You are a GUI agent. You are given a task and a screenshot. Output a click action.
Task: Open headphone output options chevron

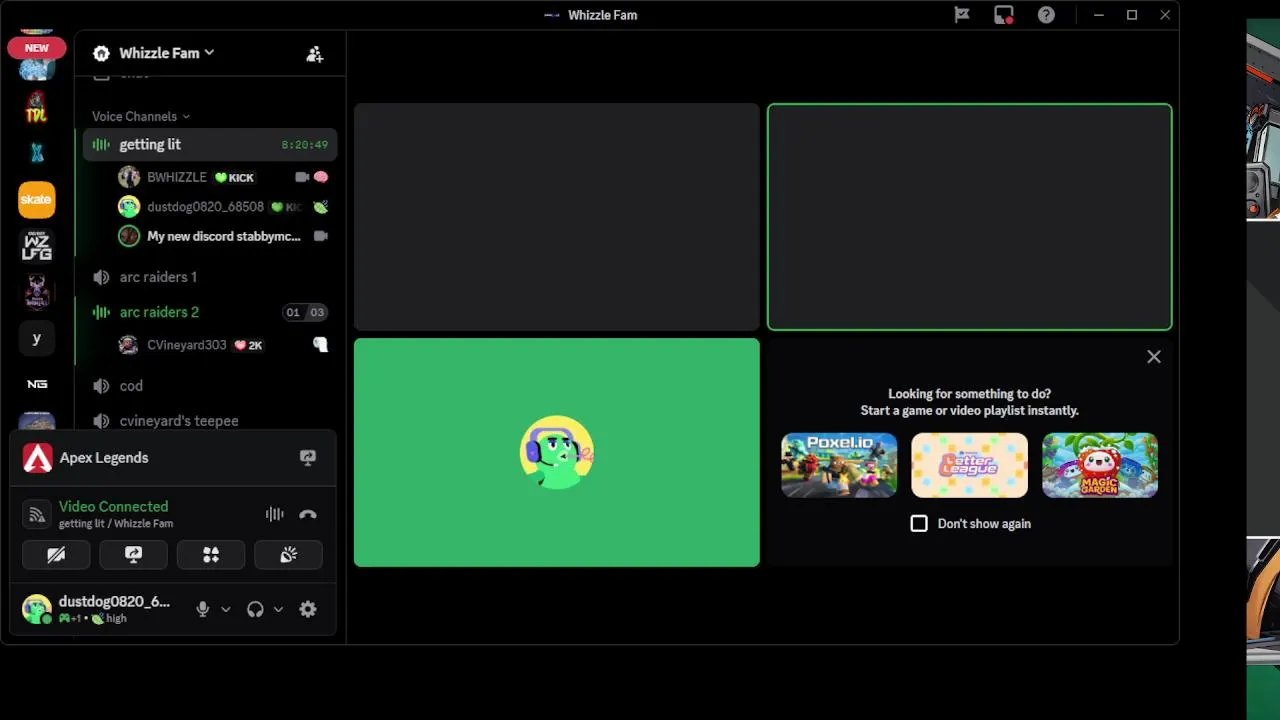pyautogui.click(x=278, y=609)
